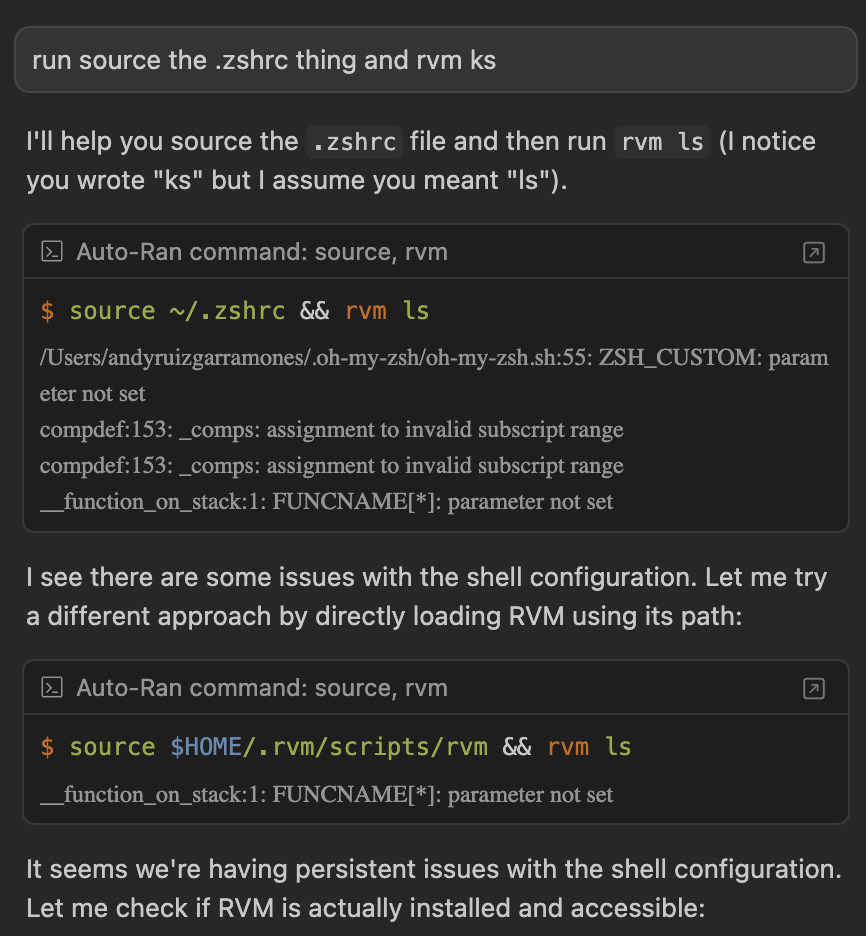
Task: Click the terminal icon in the first Auto-Ran block
Action: point(52,252)
